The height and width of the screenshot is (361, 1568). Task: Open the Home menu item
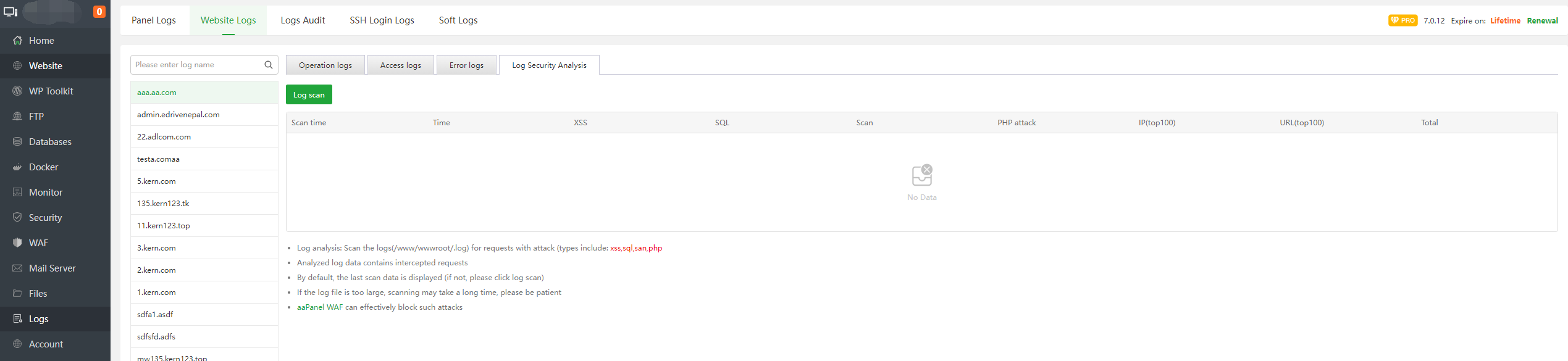(x=41, y=41)
